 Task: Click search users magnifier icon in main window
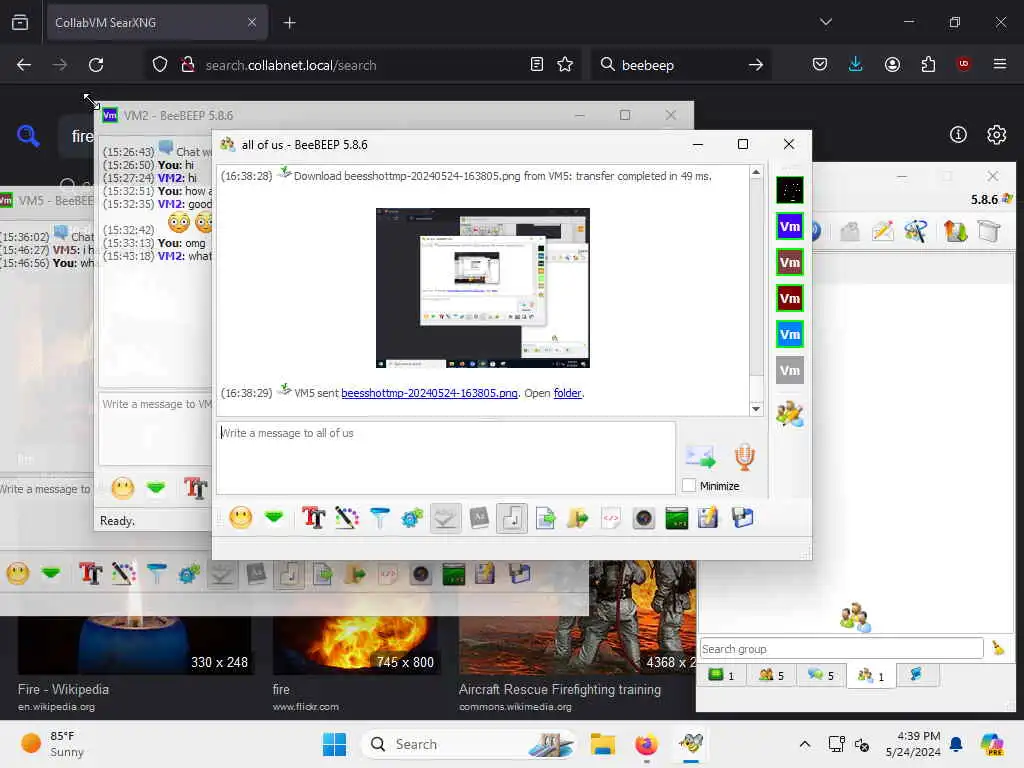pyautogui.click(x=916, y=231)
